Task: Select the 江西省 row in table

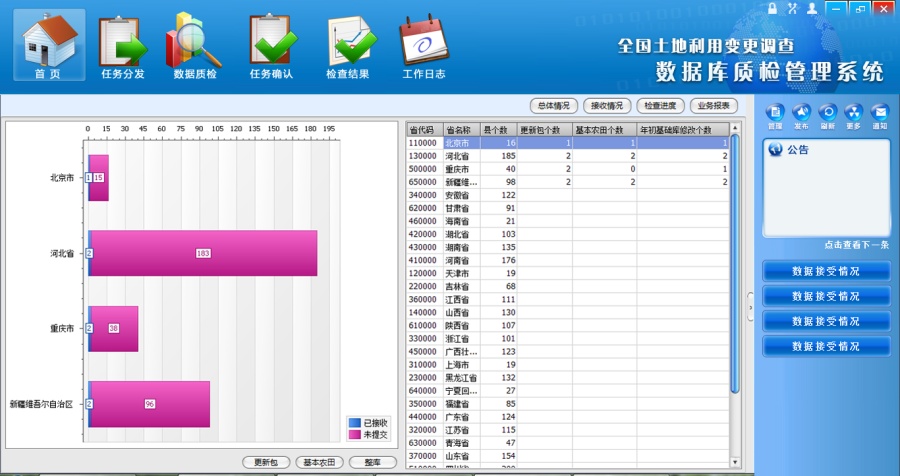Action: coord(568,300)
